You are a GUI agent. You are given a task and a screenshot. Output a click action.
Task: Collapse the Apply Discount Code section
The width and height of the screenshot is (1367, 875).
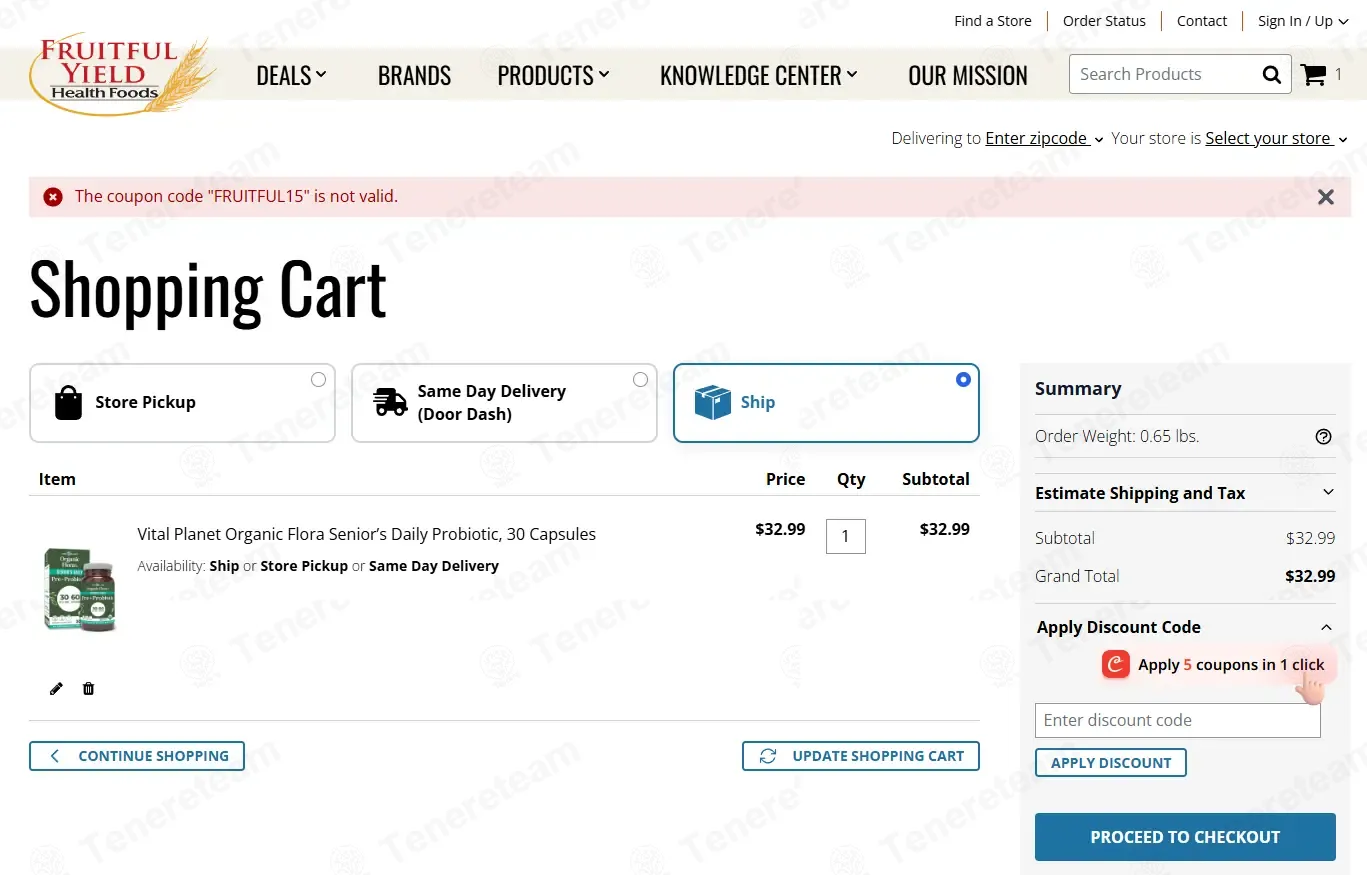pos(1185,627)
